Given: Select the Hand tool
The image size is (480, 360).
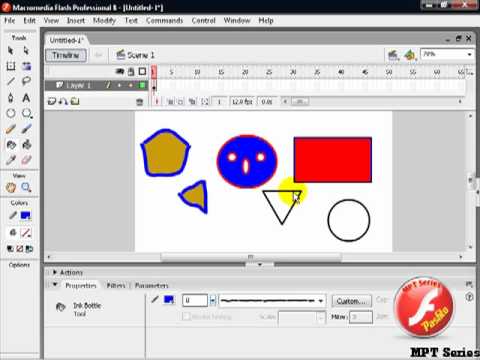Looking at the screenshot, I should click(11, 187).
